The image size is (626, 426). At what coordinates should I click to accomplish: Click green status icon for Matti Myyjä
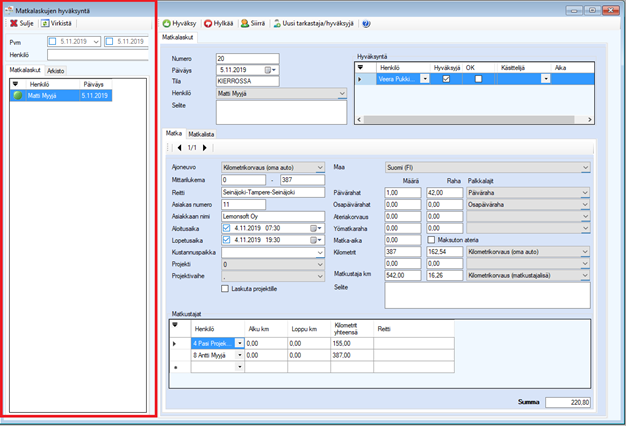[18, 95]
